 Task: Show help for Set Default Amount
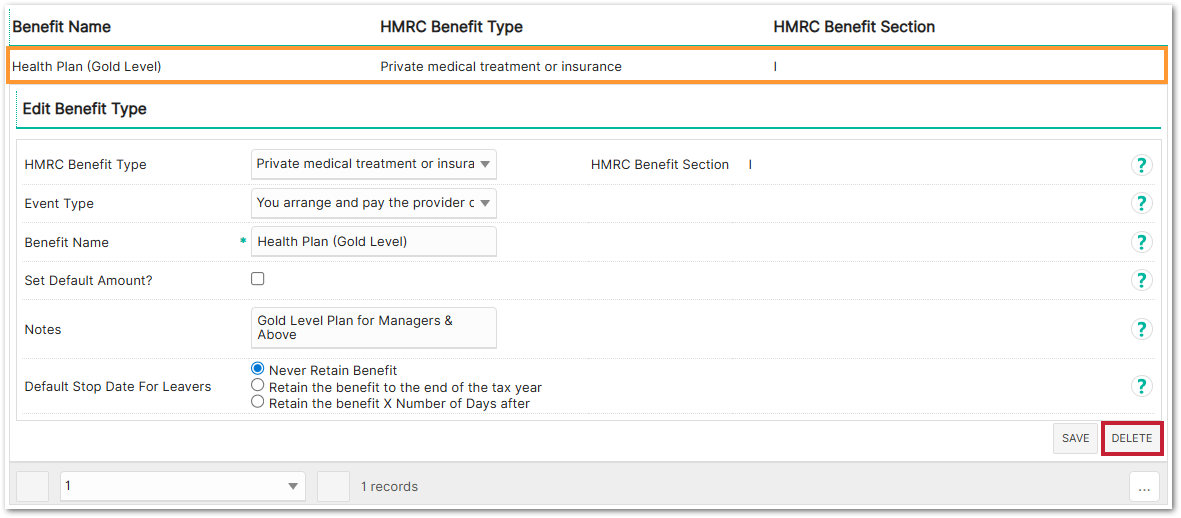[x=1141, y=280]
